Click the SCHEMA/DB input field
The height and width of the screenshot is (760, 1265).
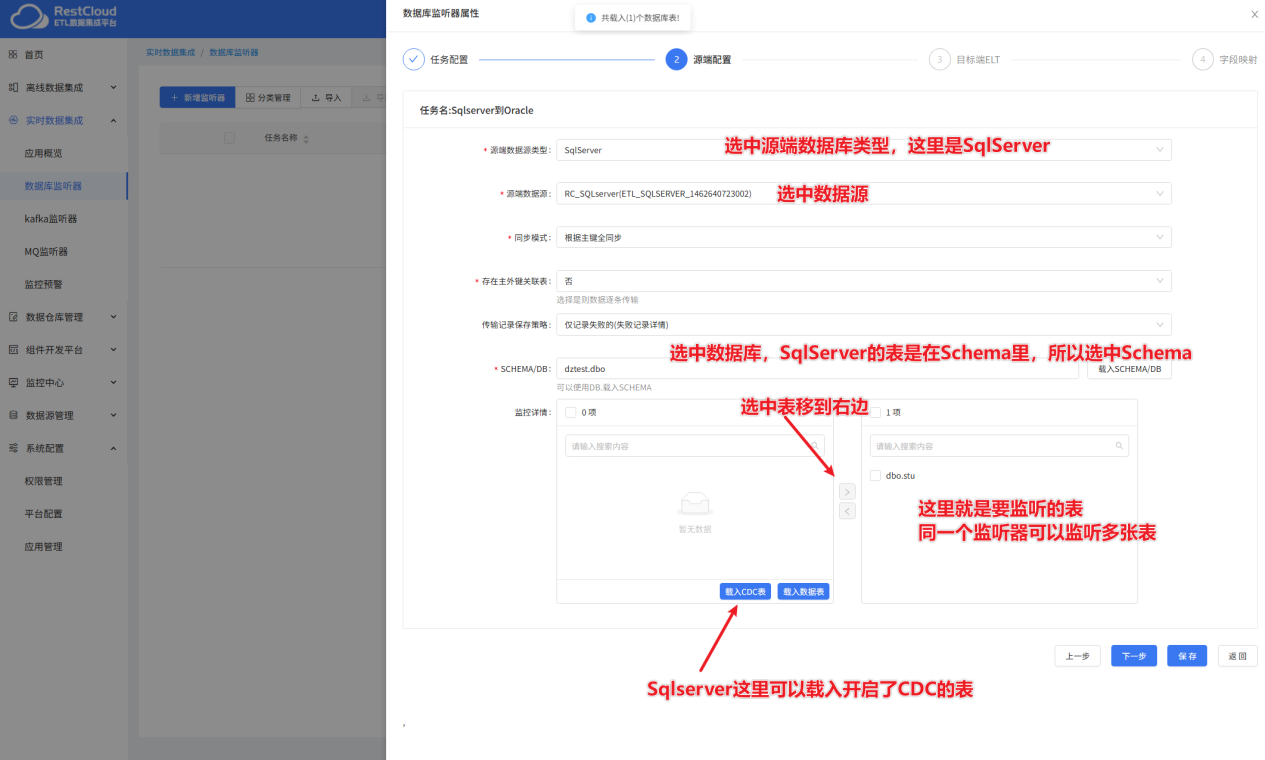click(815, 368)
